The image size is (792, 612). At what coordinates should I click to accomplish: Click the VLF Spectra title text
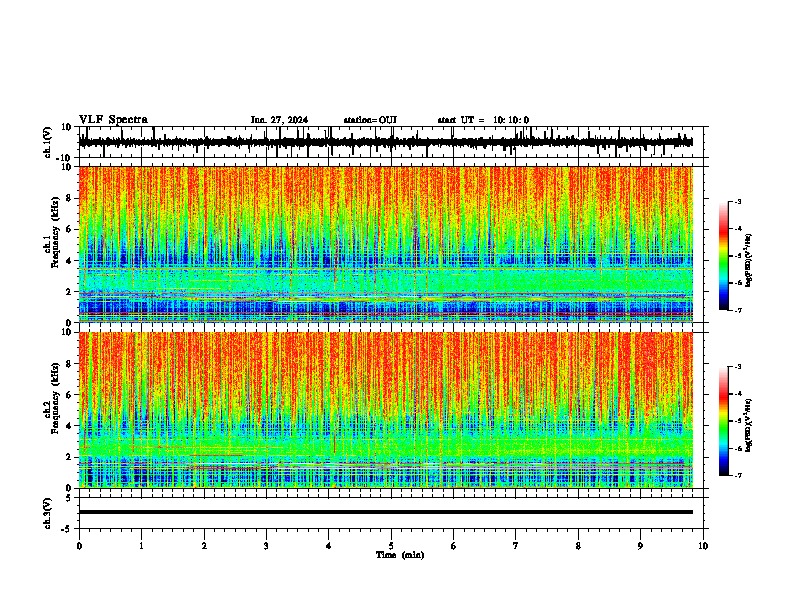113,120
